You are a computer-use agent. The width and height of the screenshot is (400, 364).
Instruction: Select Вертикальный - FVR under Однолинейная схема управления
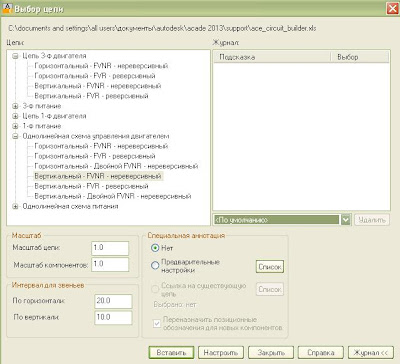(x=91, y=186)
